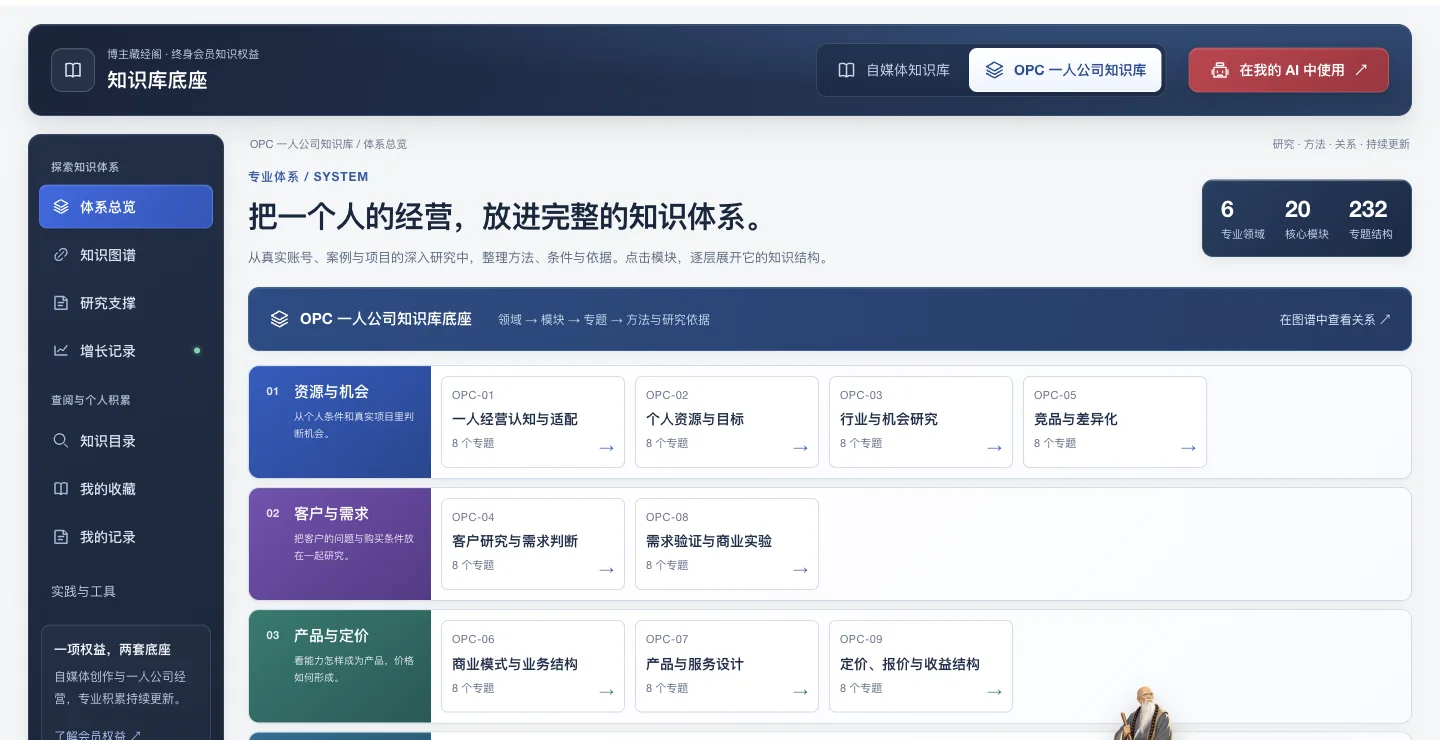Screen dimensions: 1440x740
Task: Open 我的记录 in the sidebar
Action: [126, 537]
